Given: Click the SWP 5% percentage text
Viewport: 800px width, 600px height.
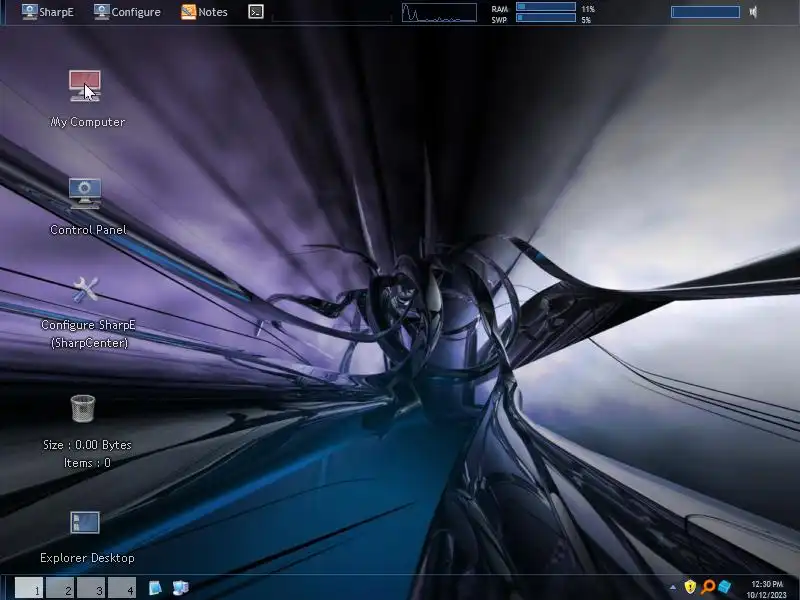Looking at the screenshot, I should click(586, 20).
